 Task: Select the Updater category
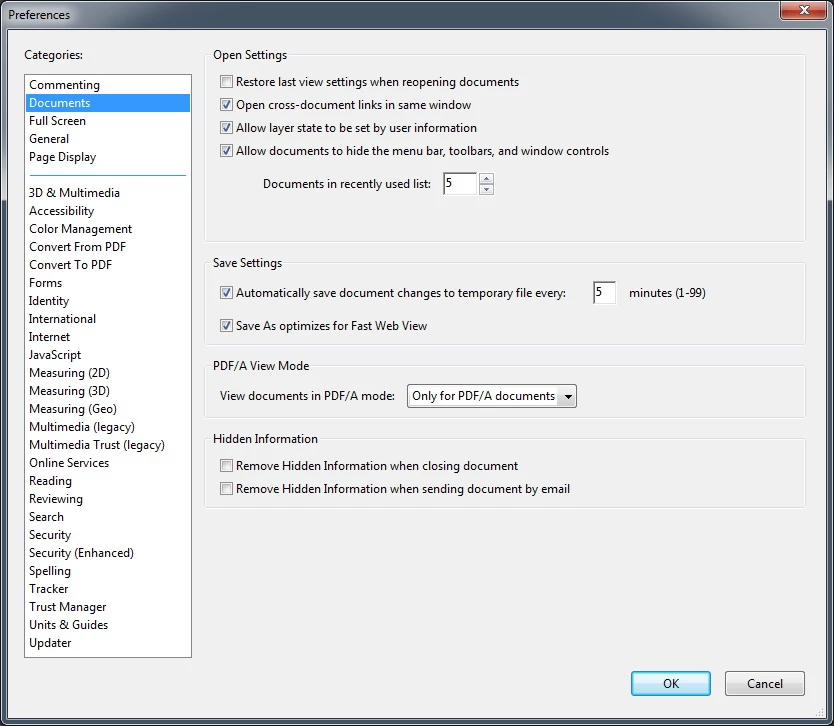pyautogui.click(x=108, y=643)
